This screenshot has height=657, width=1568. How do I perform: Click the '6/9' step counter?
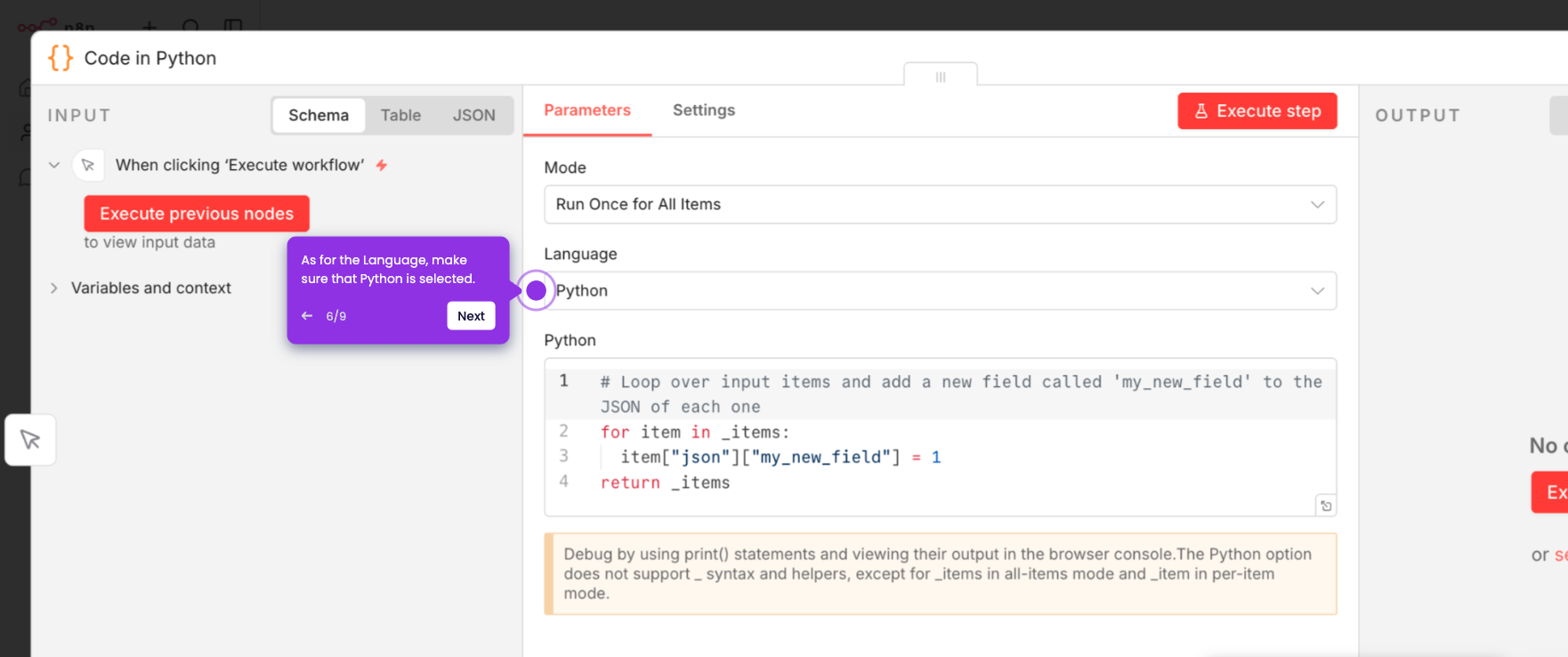335,316
